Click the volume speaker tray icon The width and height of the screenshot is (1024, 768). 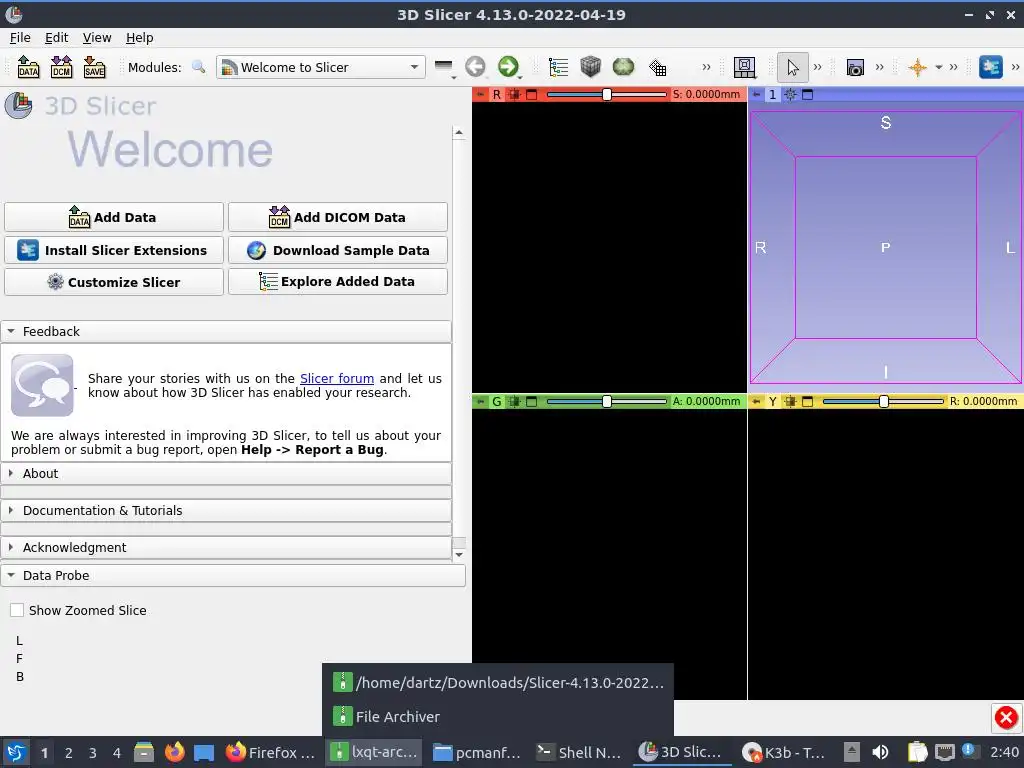(x=880, y=752)
